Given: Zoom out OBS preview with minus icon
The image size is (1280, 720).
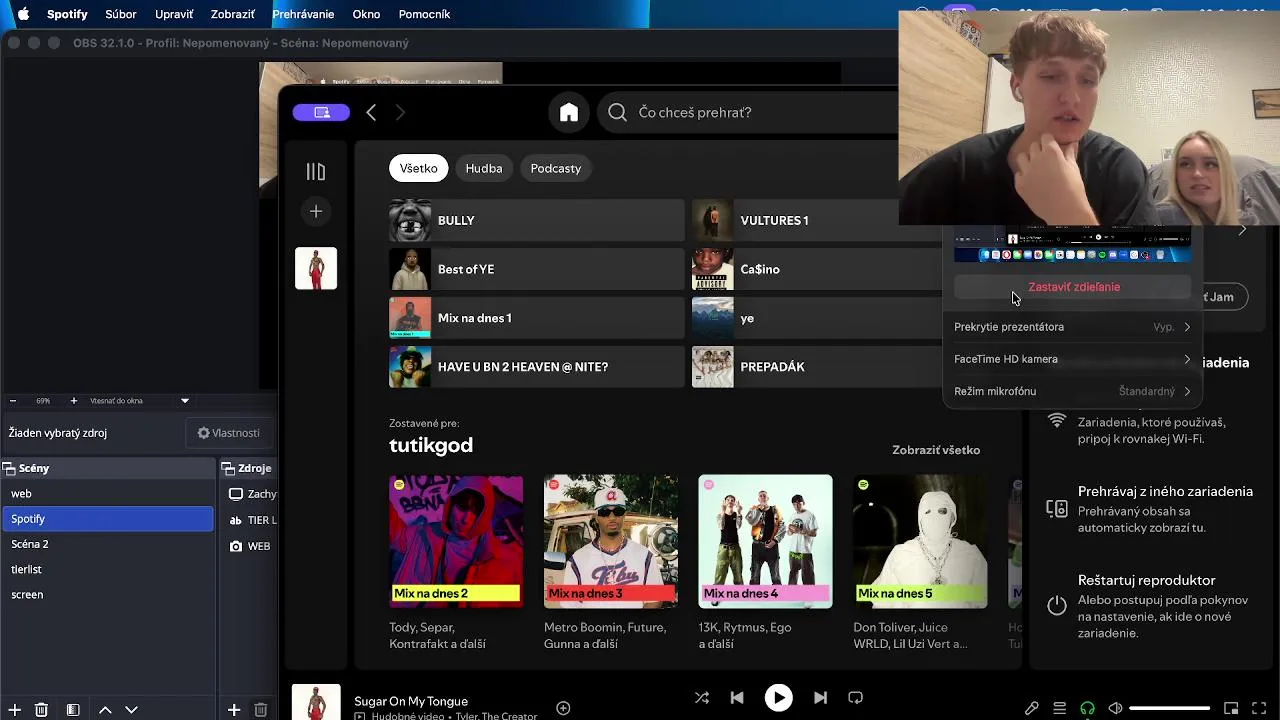Looking at the screenshot, I should [13, 401].
